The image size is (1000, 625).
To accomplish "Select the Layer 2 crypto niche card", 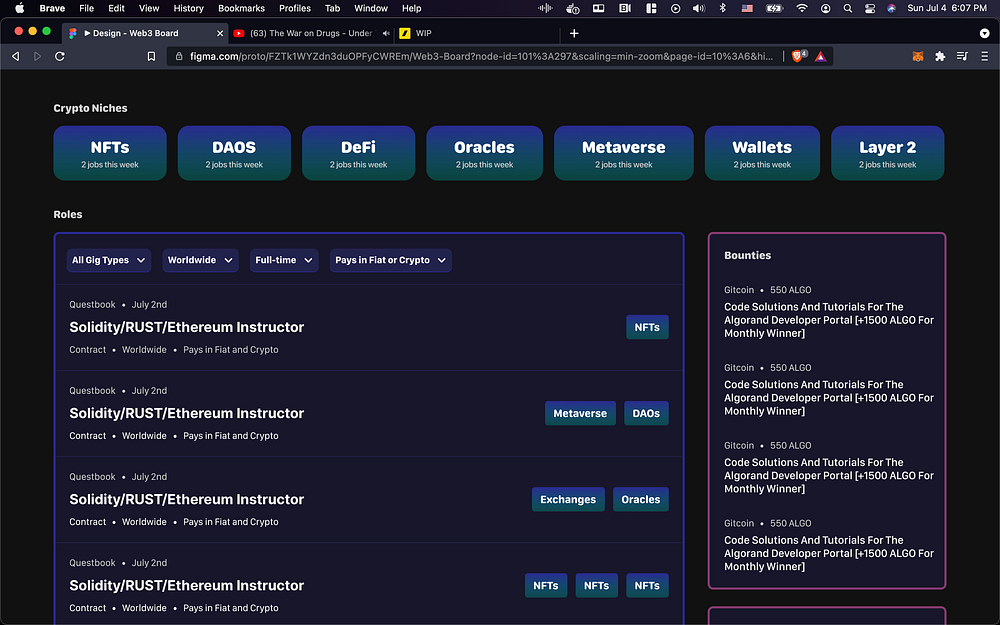I will pyautogui.click(x=888, y=153).
